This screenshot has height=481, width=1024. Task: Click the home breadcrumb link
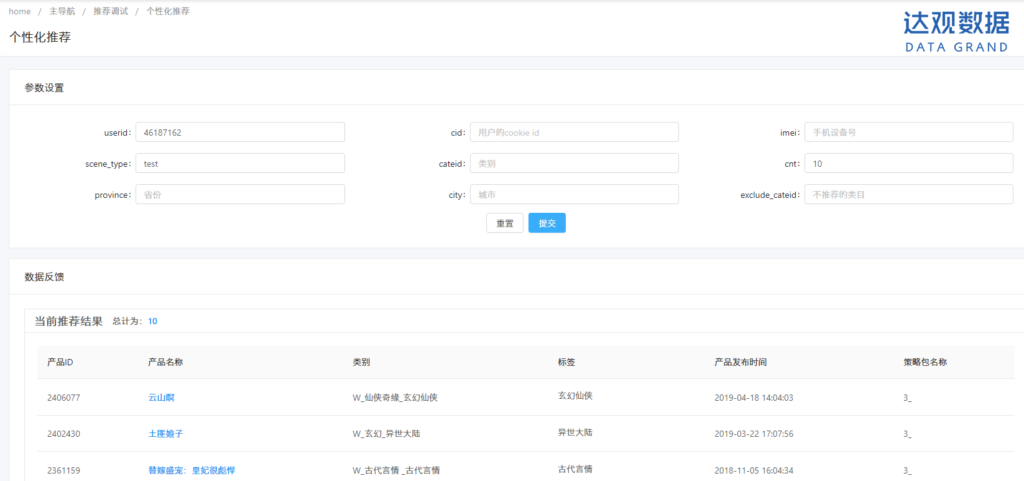tap(19, 11)
